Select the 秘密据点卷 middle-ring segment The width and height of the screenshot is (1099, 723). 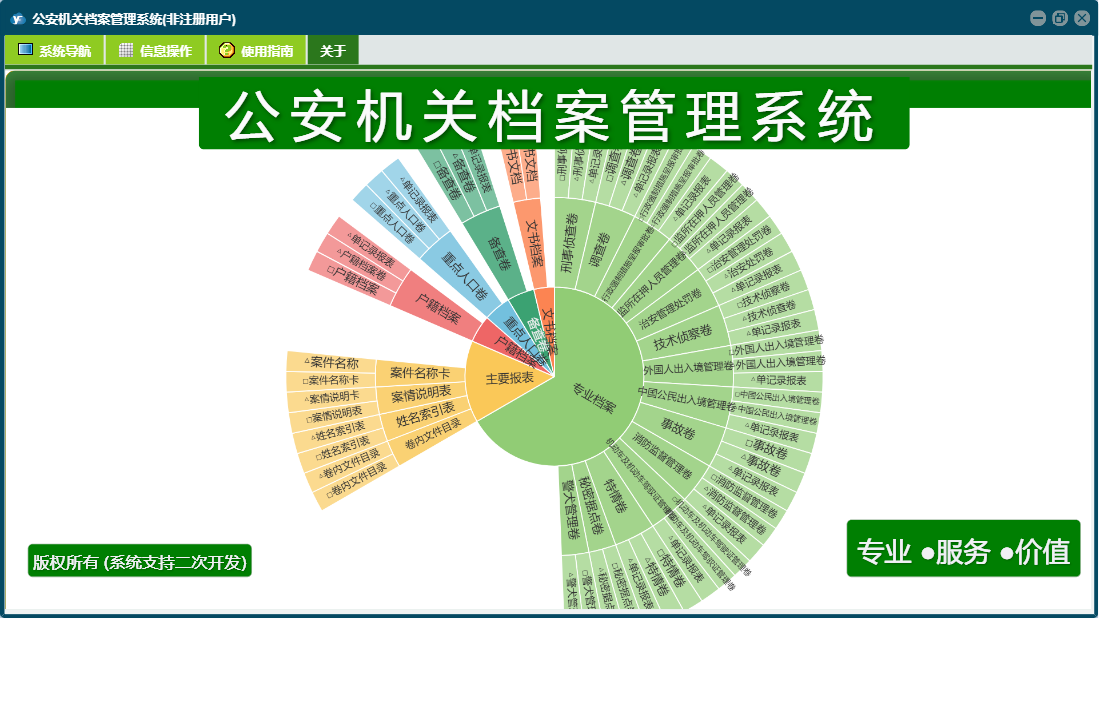pos(592,506)
